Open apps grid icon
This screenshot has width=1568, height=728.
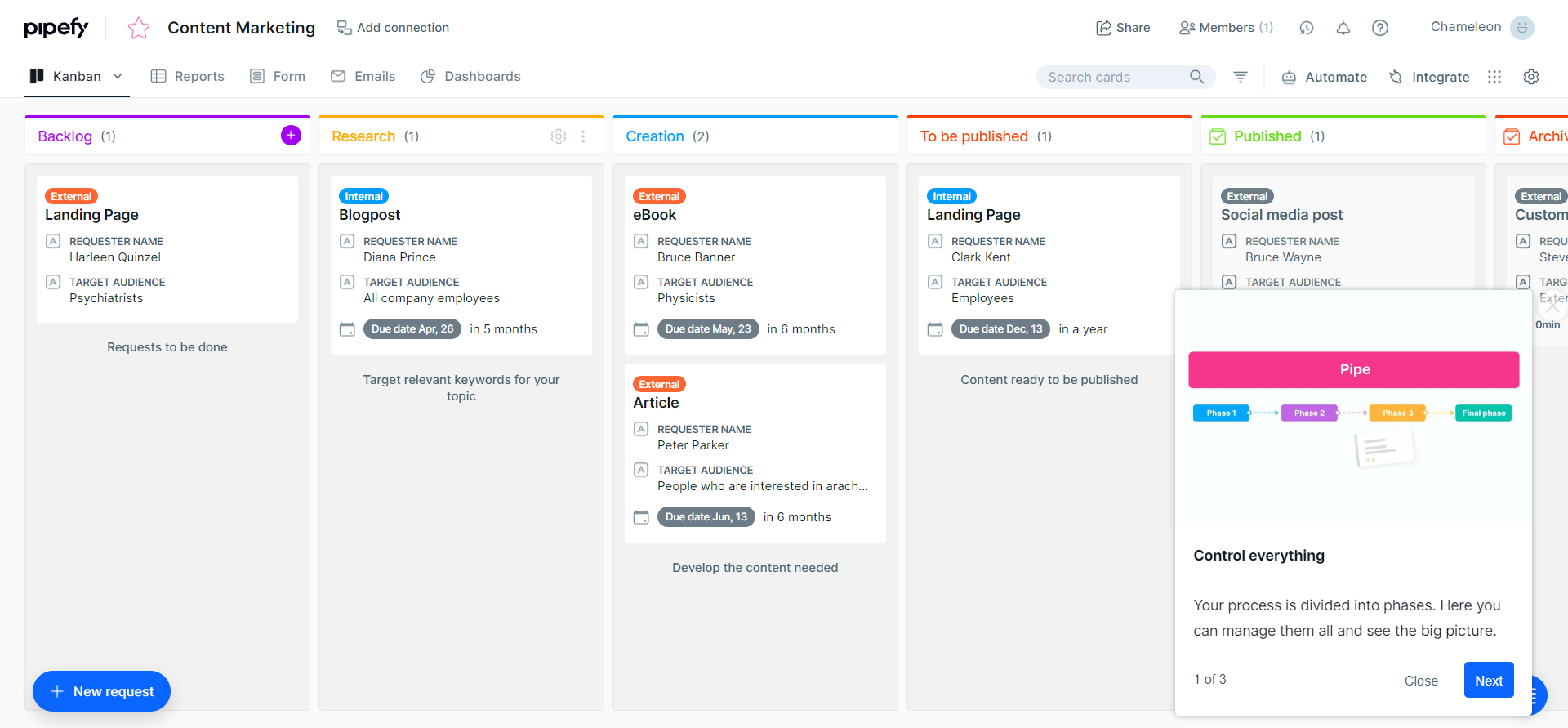(1494, 77)
